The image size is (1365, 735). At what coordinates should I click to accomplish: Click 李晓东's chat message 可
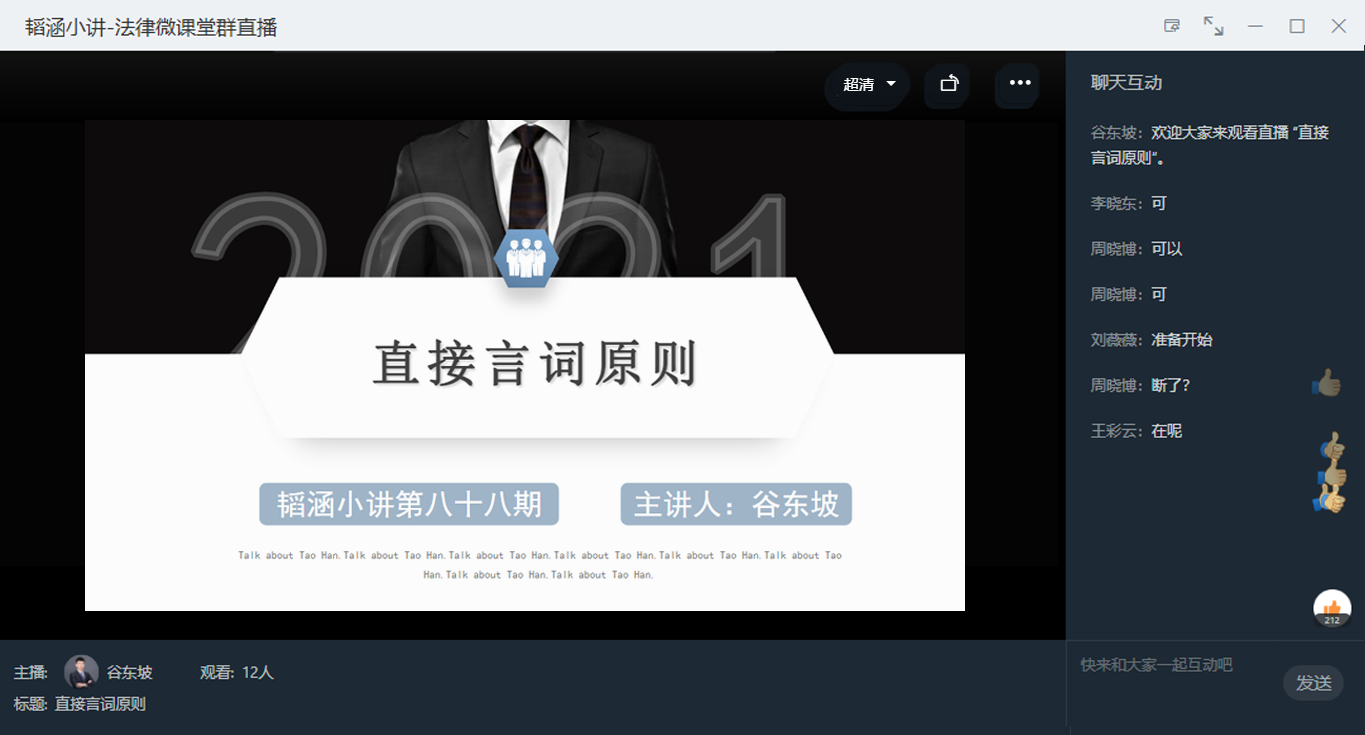(1129, 203)
